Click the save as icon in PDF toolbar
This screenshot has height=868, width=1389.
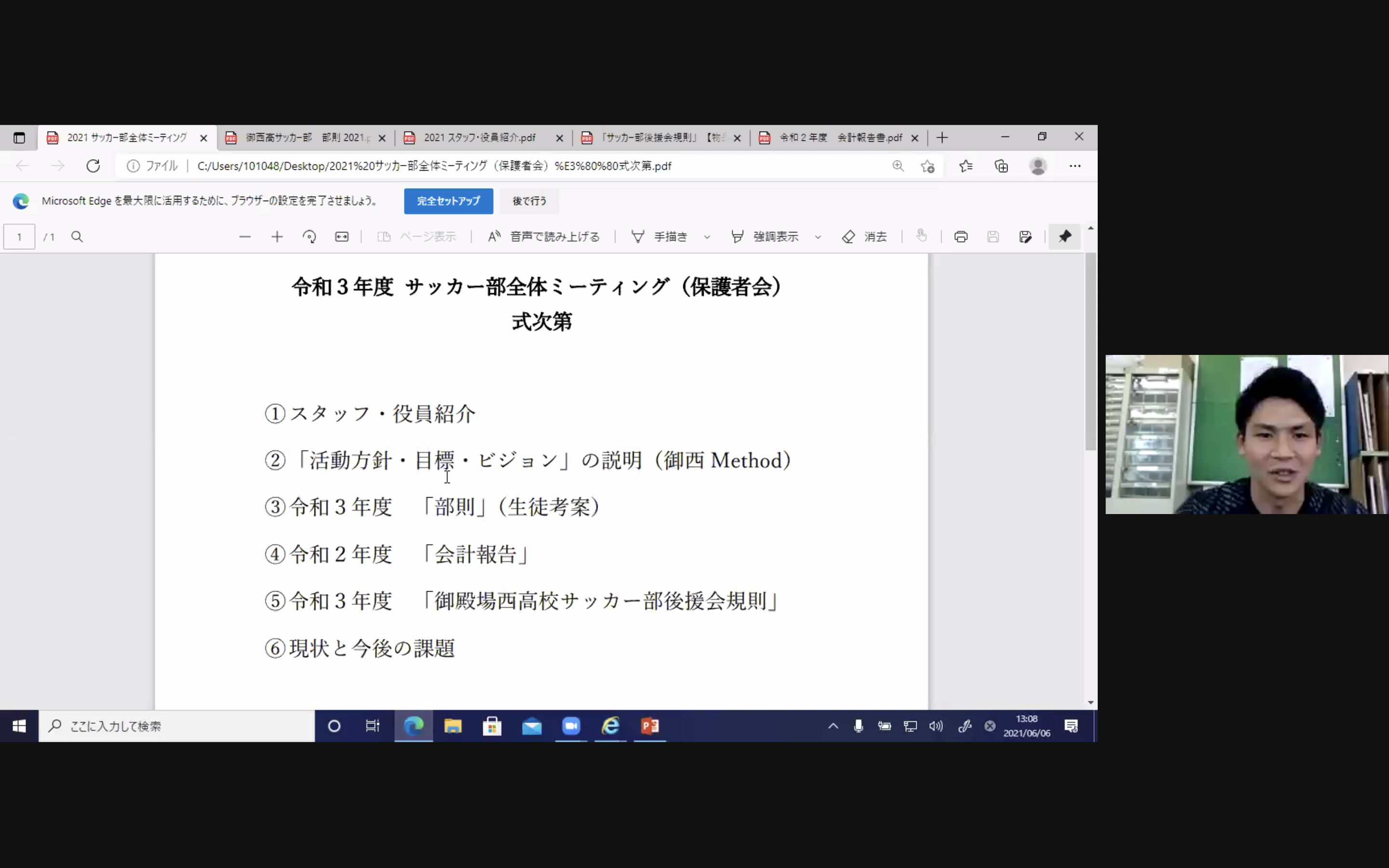point(1025,237)
